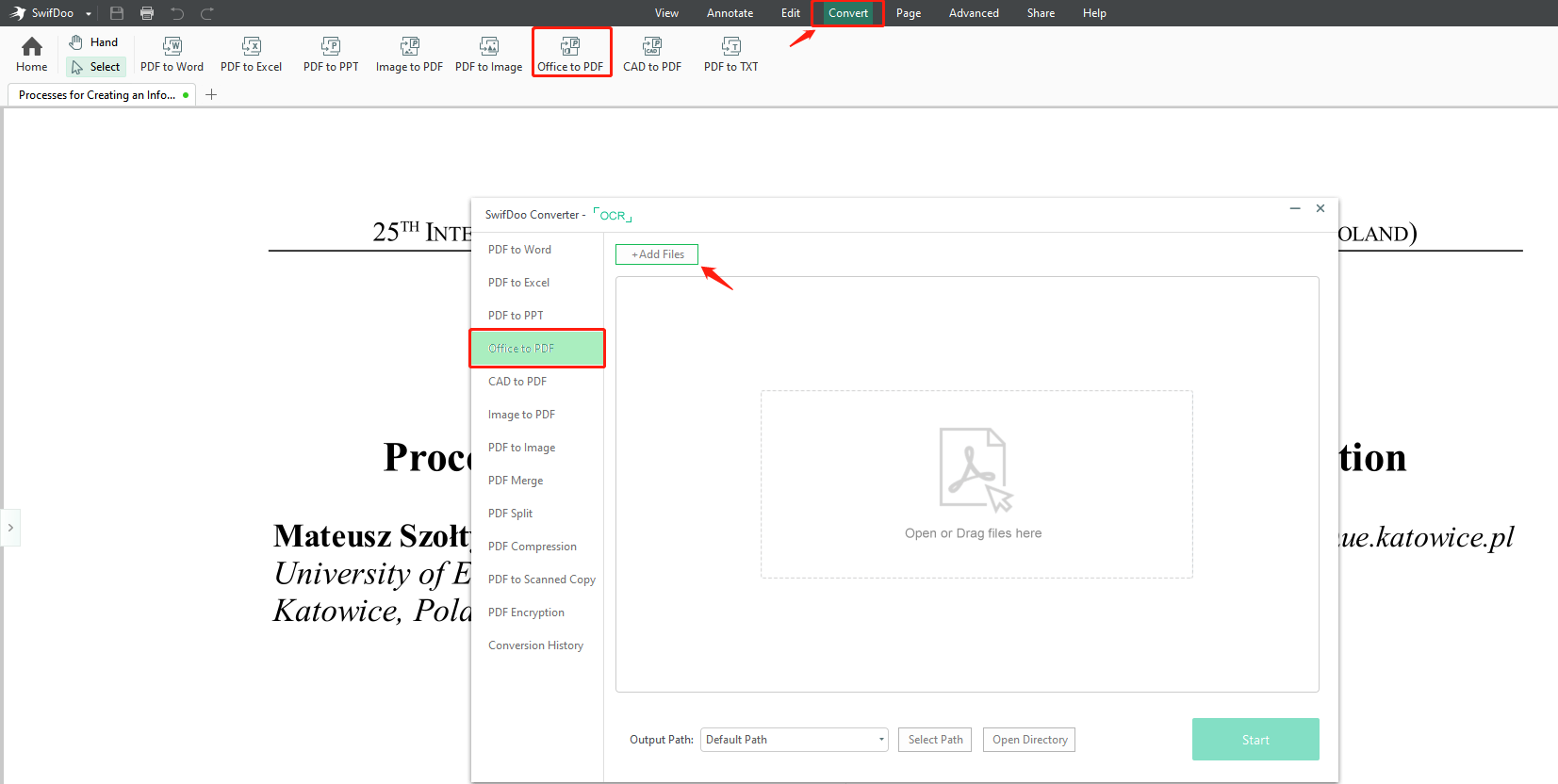
Task: Open the Advanced menu
Action: tap(974, 13)
